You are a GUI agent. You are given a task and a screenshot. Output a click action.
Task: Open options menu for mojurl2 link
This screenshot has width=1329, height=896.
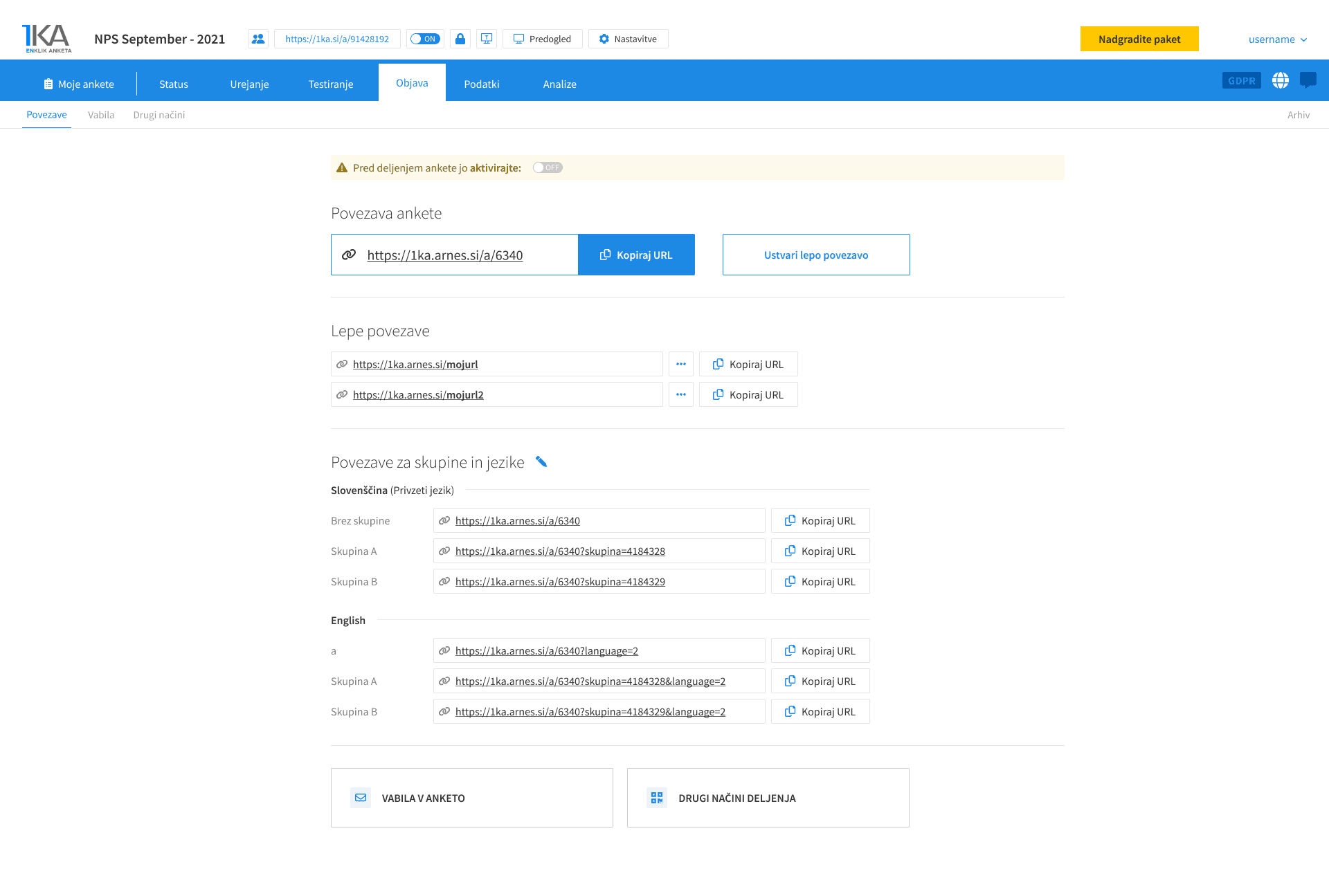[x=681, y=394]
